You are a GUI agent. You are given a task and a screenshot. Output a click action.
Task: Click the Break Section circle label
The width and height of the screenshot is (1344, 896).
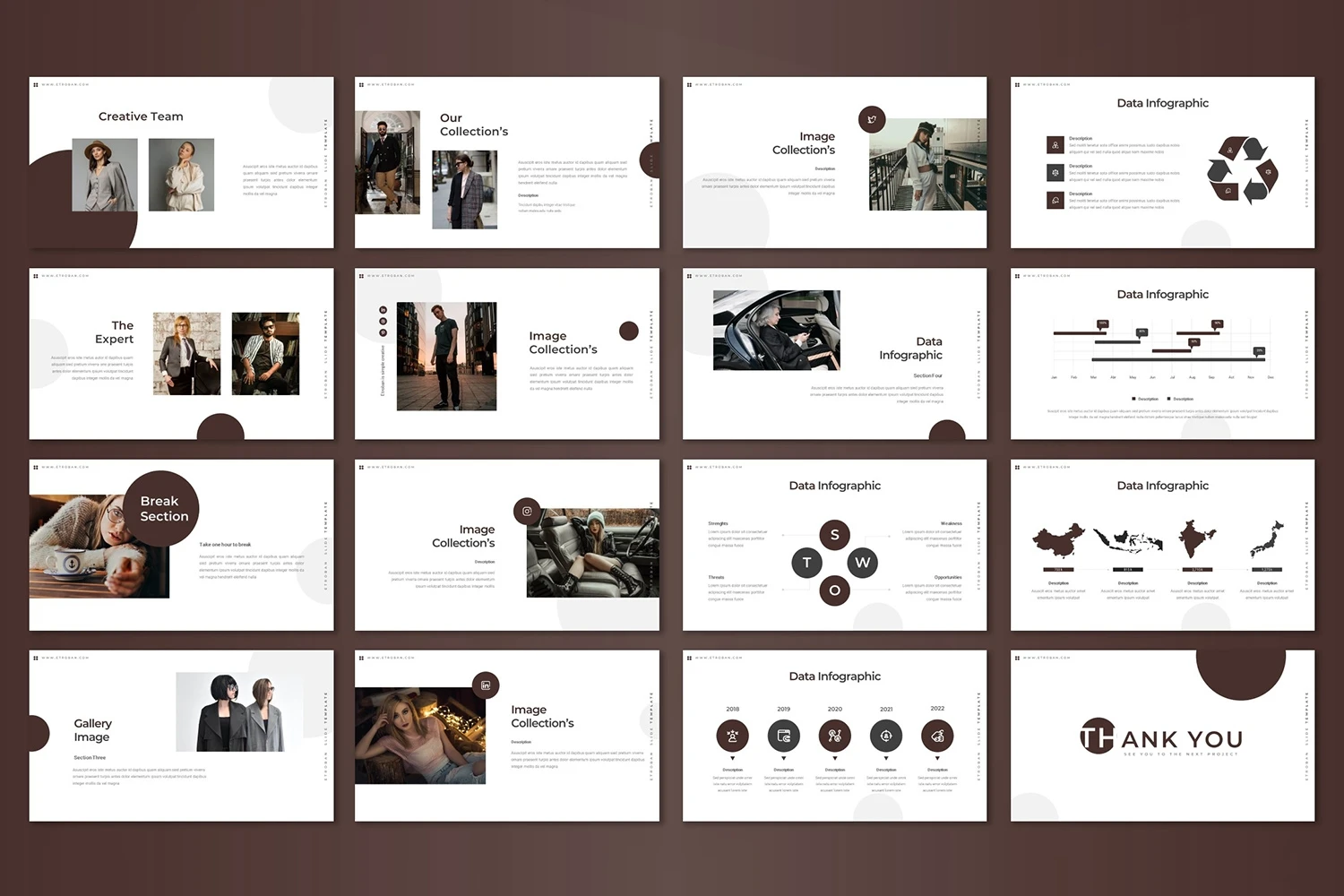point(163,508)
